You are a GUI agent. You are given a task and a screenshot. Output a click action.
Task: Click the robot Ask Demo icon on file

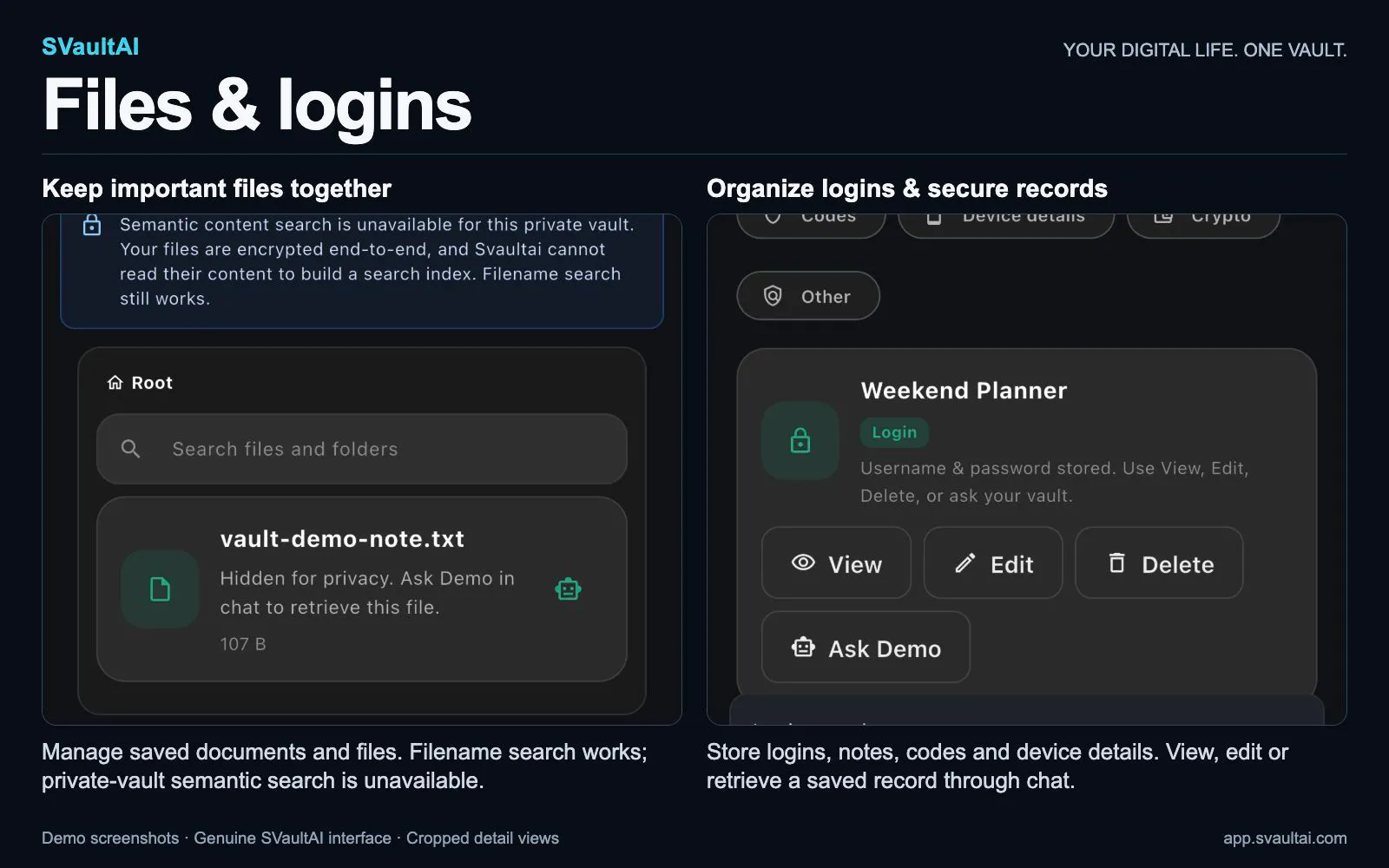[568, 589]
